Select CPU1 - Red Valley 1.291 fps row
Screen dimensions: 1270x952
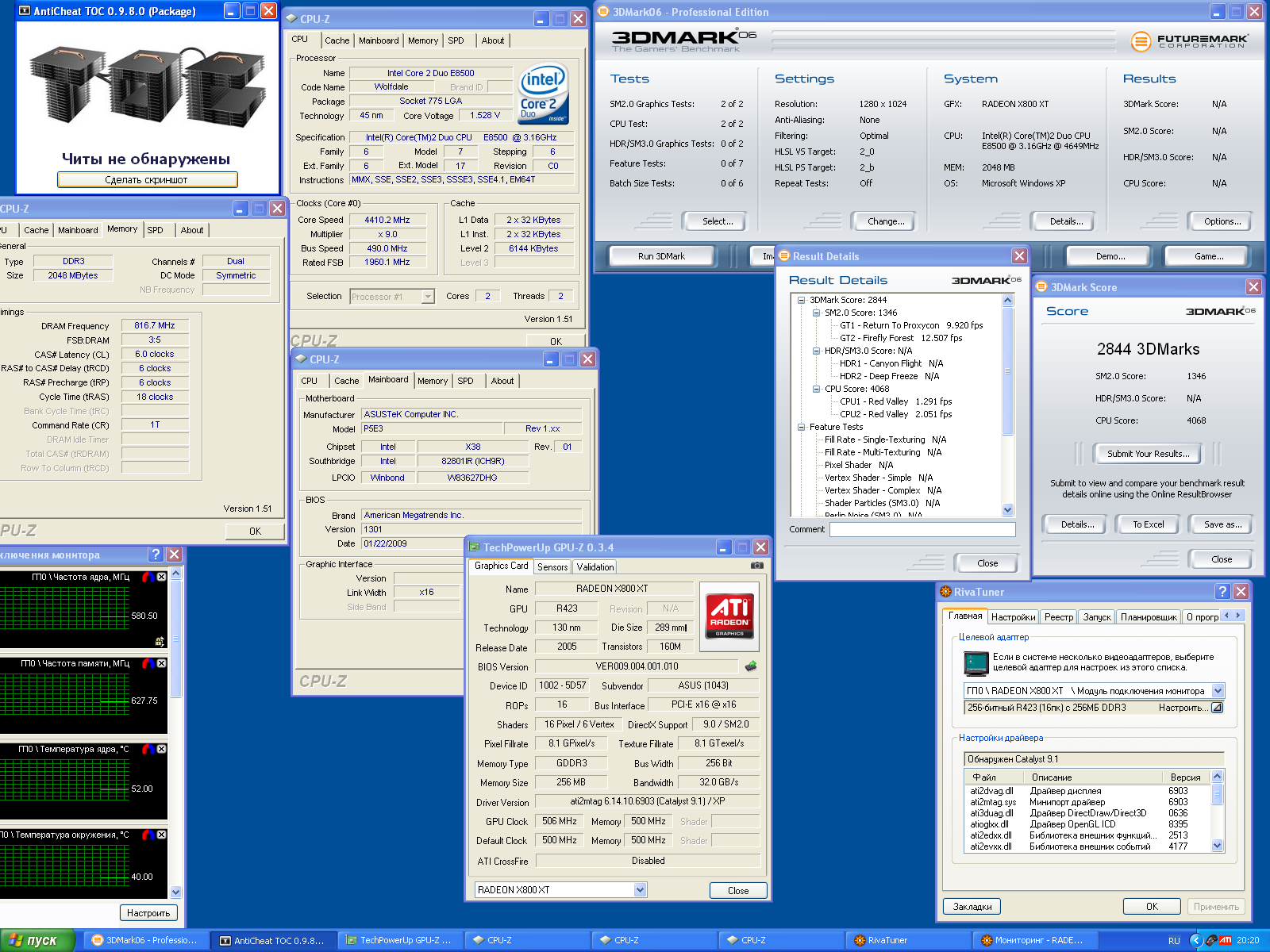point(895,401)
